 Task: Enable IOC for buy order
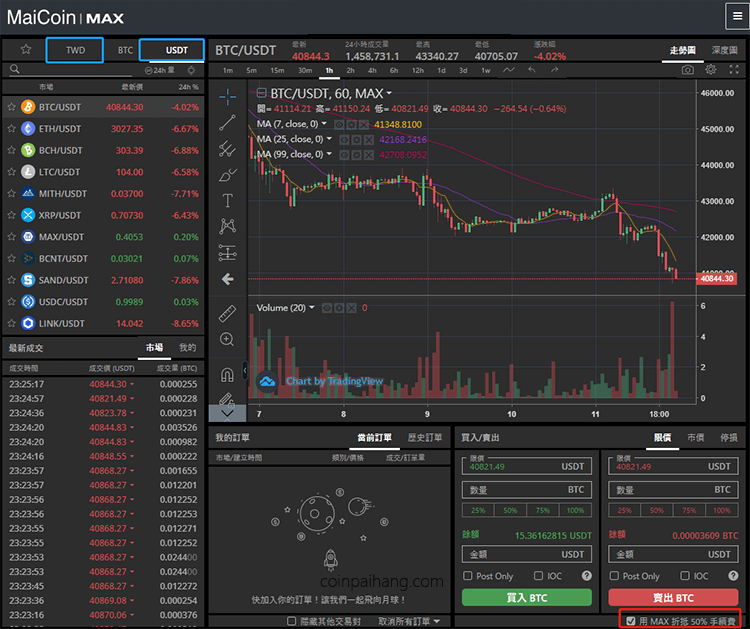pyautogui.click(x=539, y=575)
